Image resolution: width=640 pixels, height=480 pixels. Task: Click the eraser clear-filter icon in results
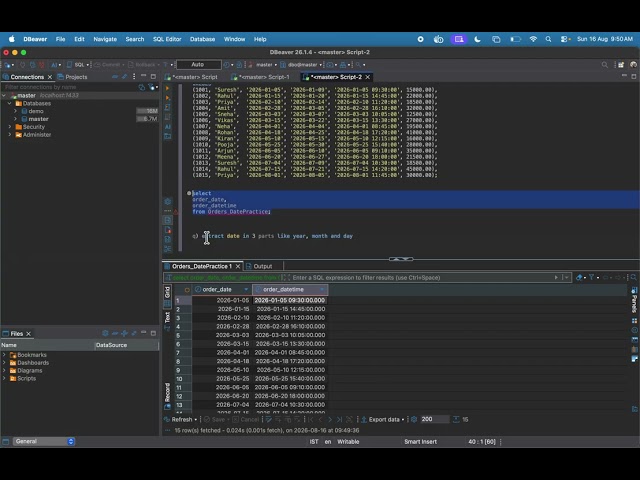[x=579, y=278]
